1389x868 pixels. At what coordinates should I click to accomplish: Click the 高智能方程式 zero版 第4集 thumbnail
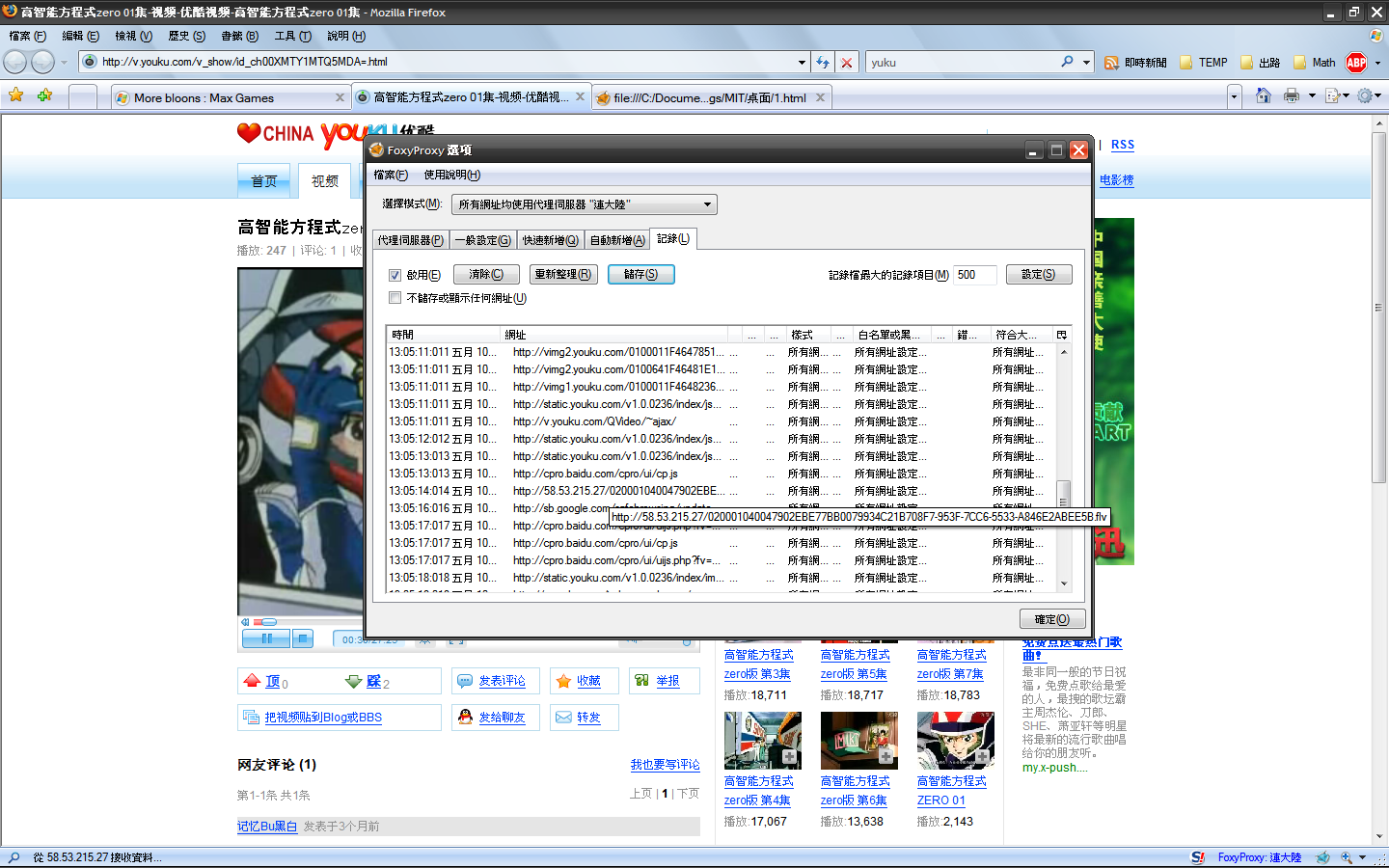tap(762, 741)
